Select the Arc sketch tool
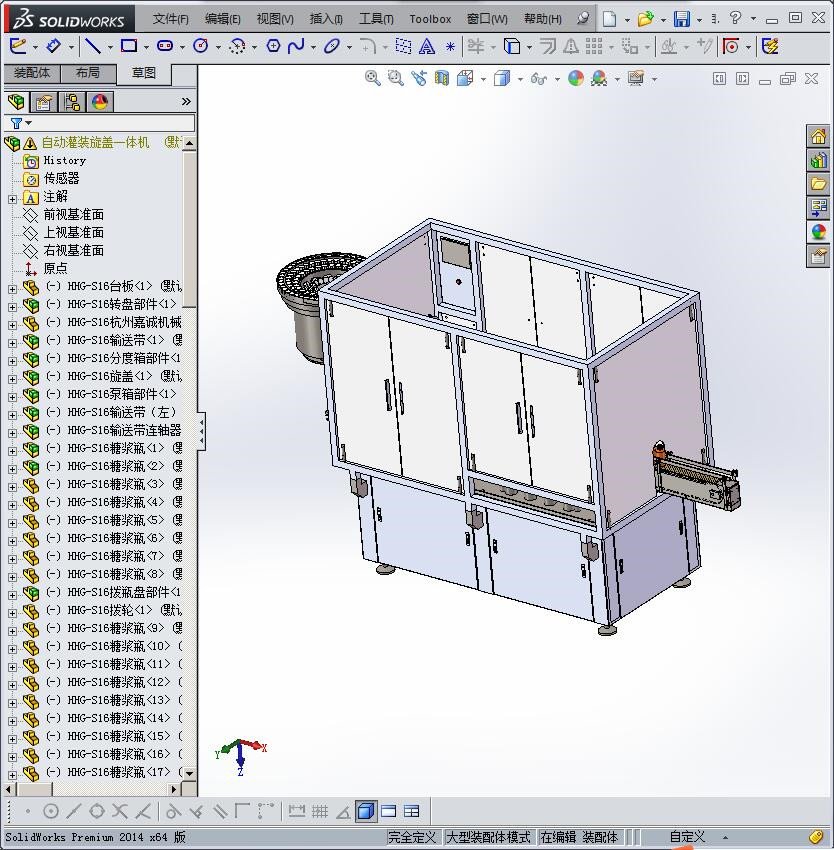Viewport: 834px width, 850px height. click(x=237, y=47)
